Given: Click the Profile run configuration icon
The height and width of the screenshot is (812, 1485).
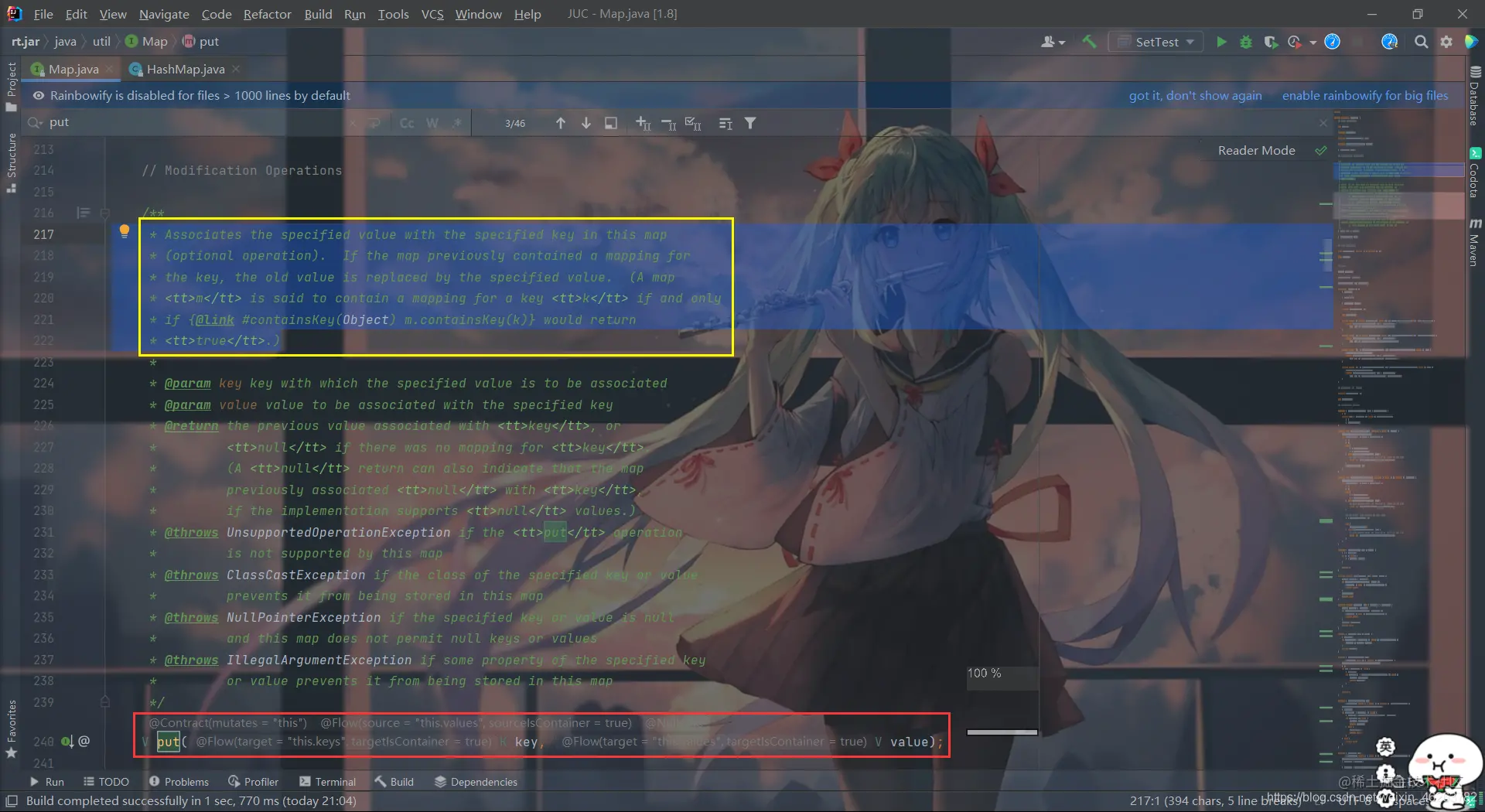Looking at the screenshot, I should pos(1294,42).
